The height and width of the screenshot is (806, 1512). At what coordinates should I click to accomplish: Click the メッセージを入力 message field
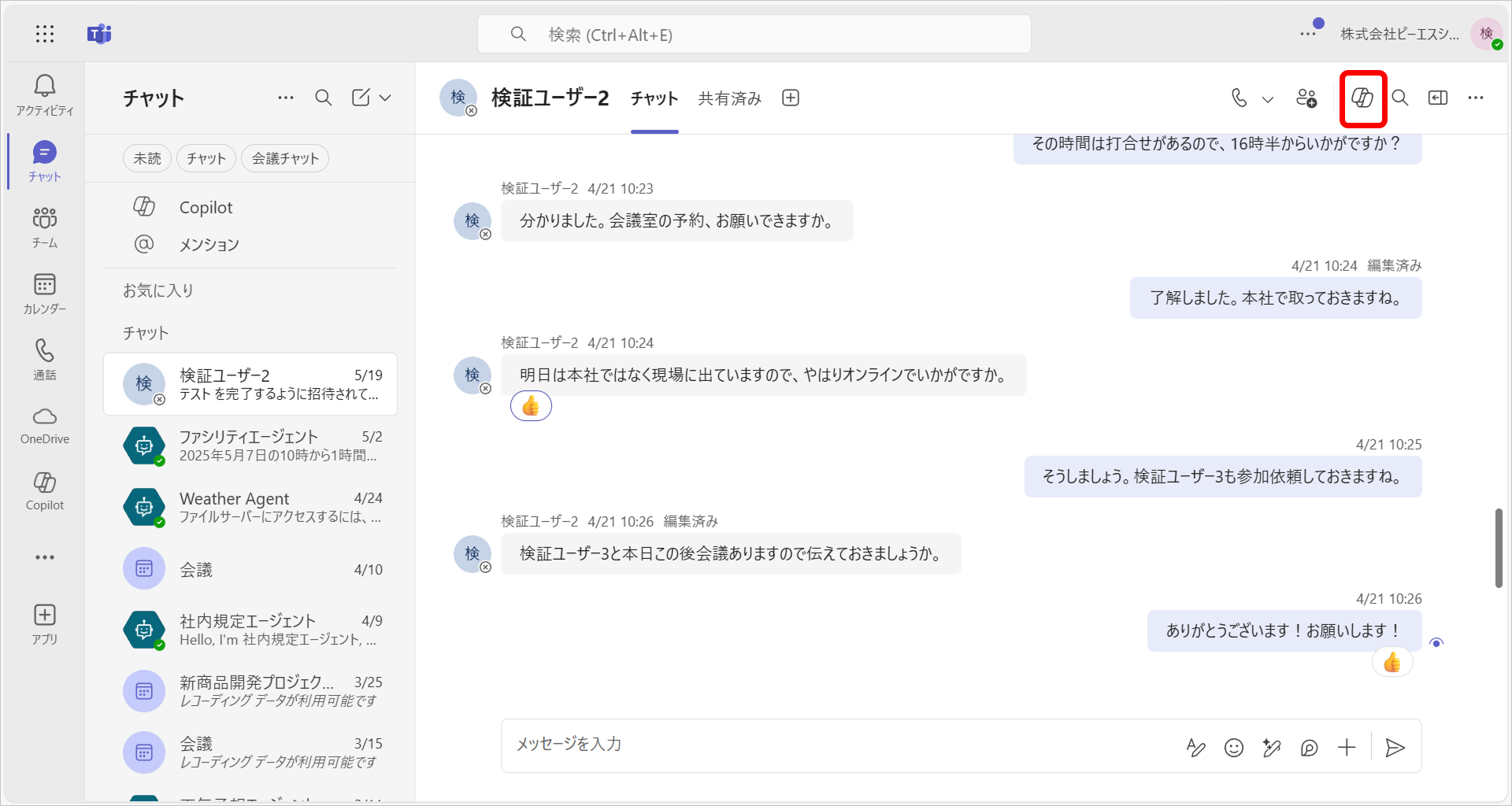843,745
